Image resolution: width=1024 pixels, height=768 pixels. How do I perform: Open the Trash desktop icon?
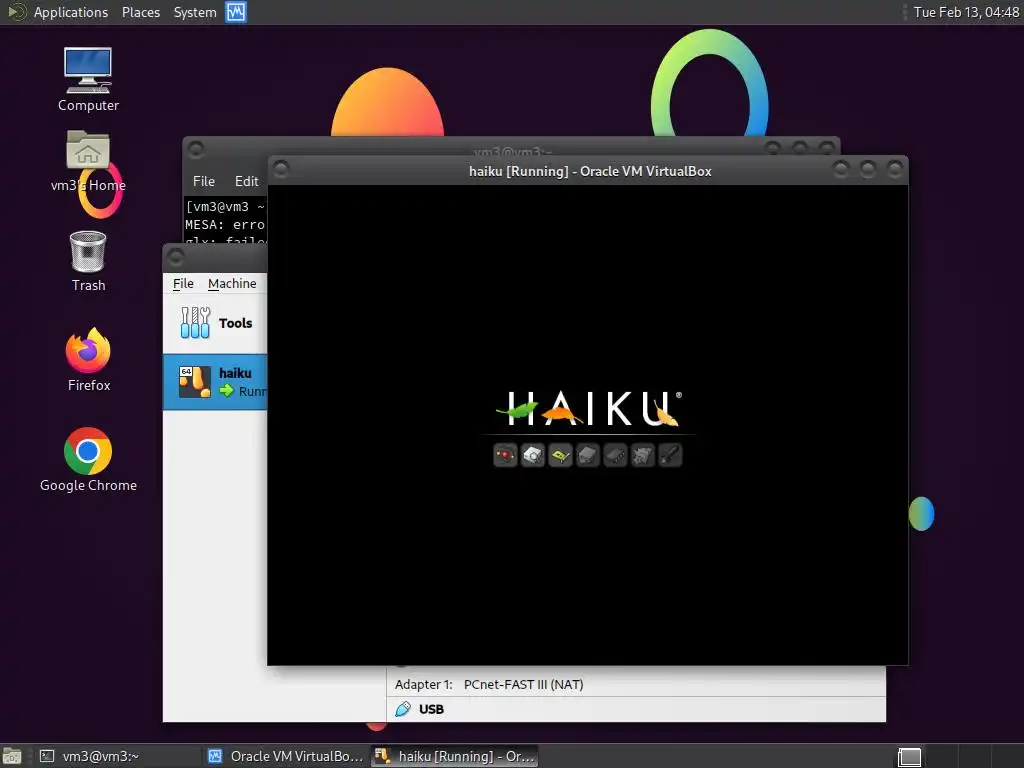tap(88, 261)
